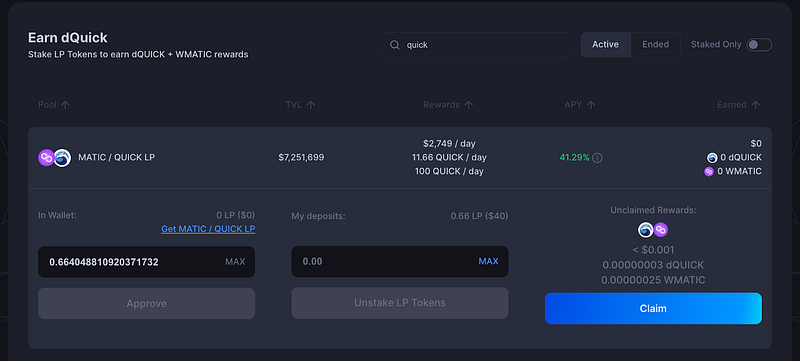
Task: Click the Earn dQuick heading
Action: [67, 38]
